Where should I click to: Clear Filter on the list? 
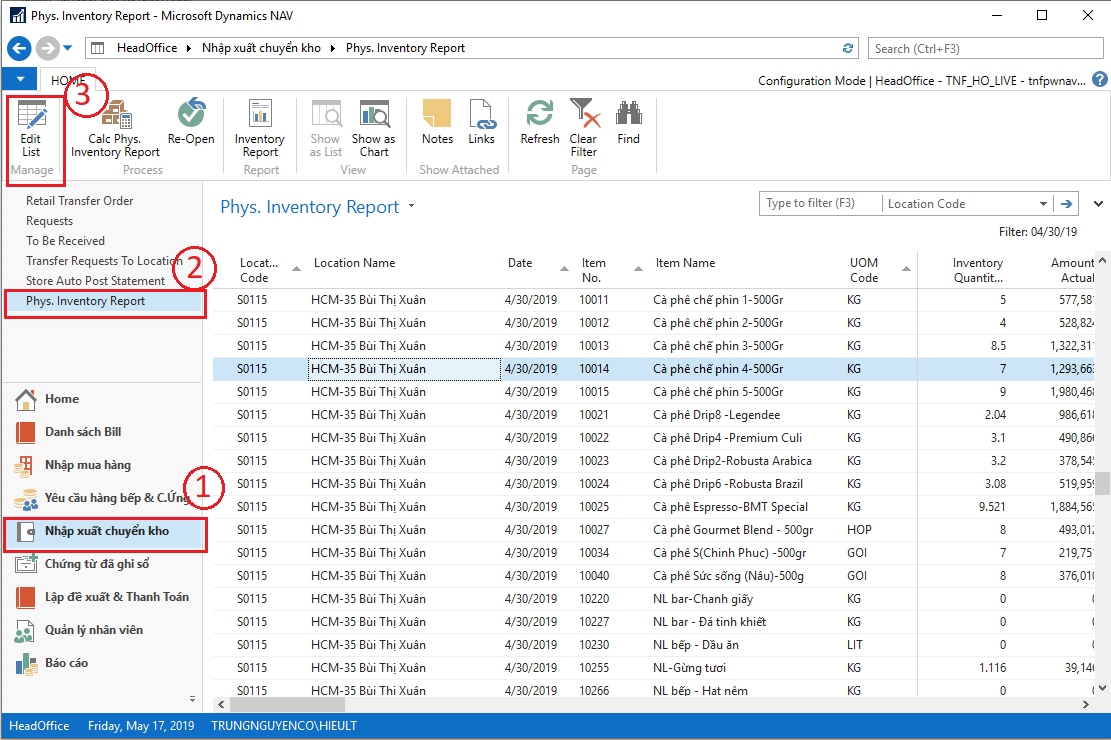[583, 127]
